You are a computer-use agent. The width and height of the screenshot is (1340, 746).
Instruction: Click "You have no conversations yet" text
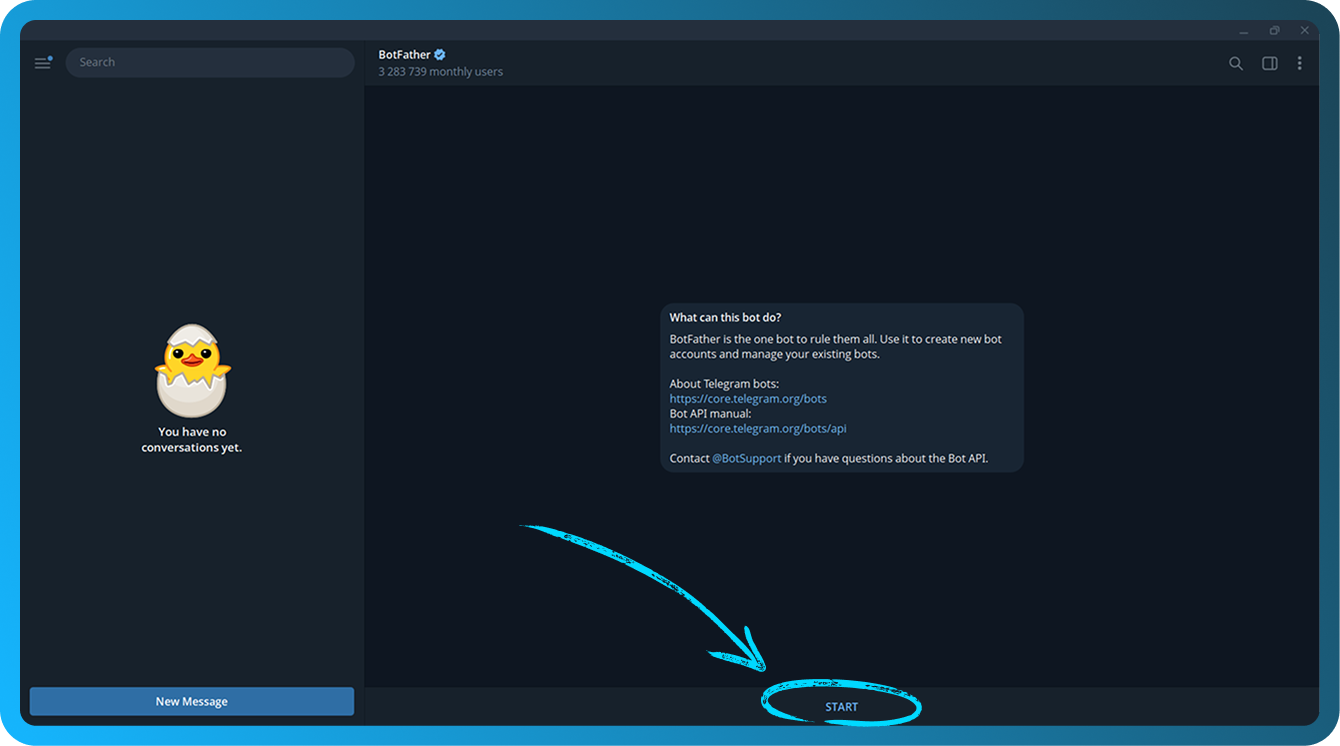tap(192, 440)
